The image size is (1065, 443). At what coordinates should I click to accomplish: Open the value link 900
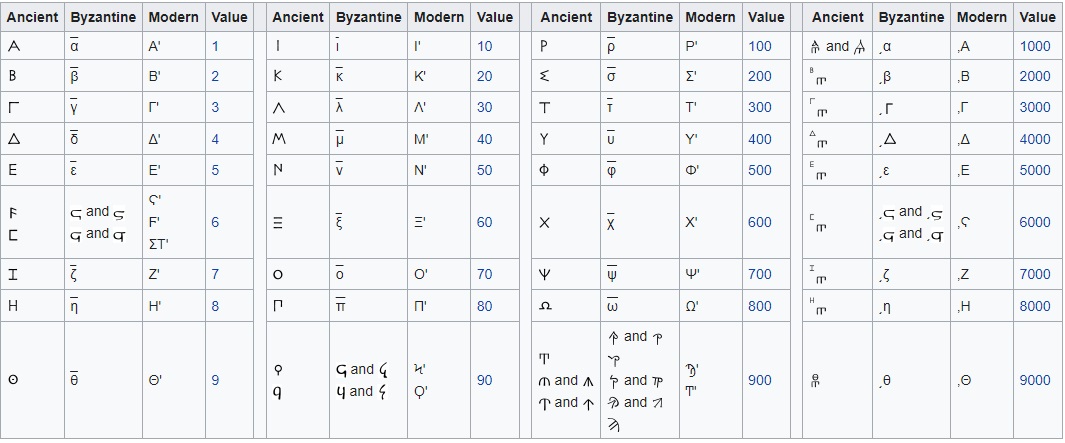coord(759,380)
